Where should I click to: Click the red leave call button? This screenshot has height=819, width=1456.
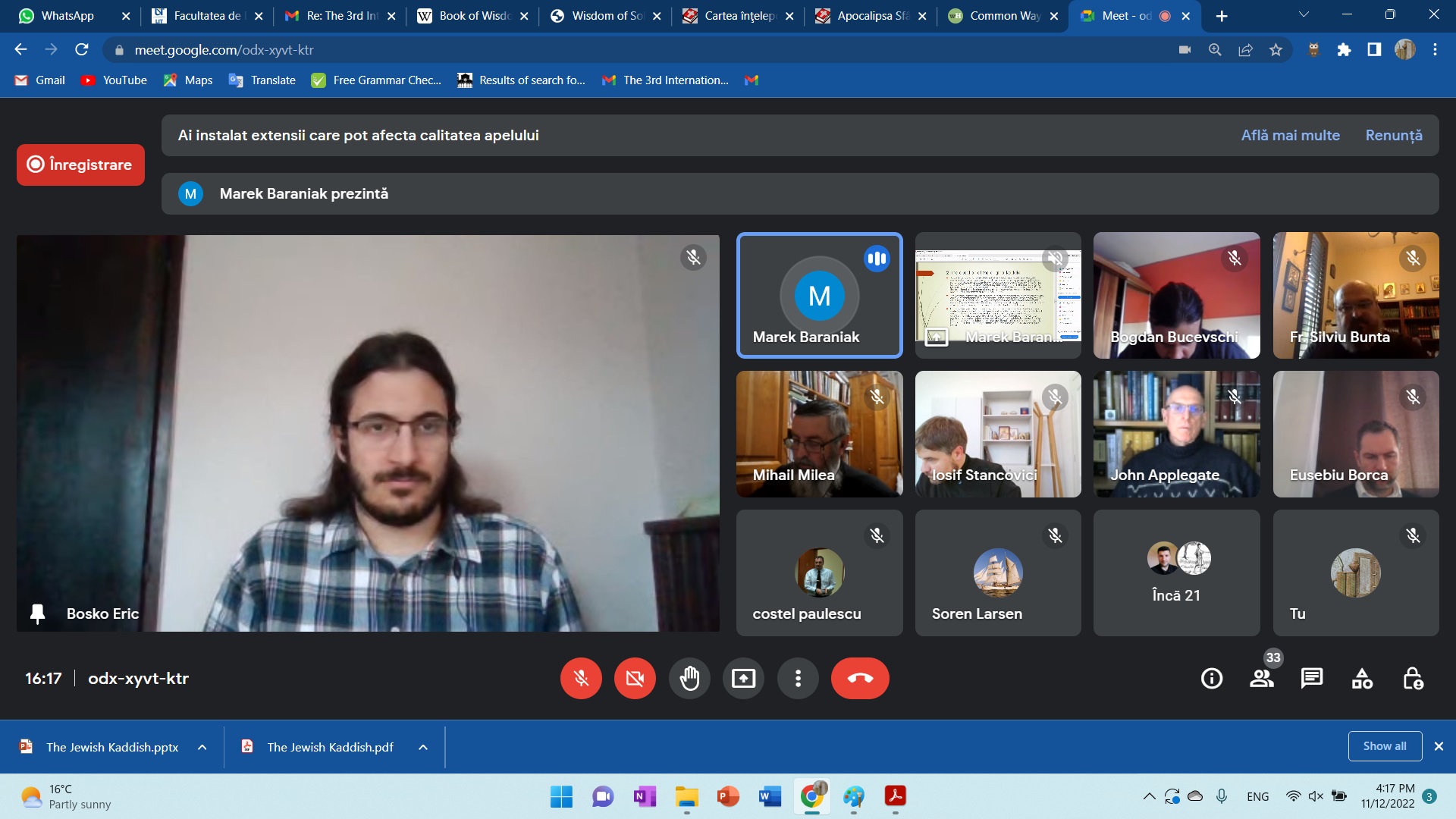pos(859,678)
